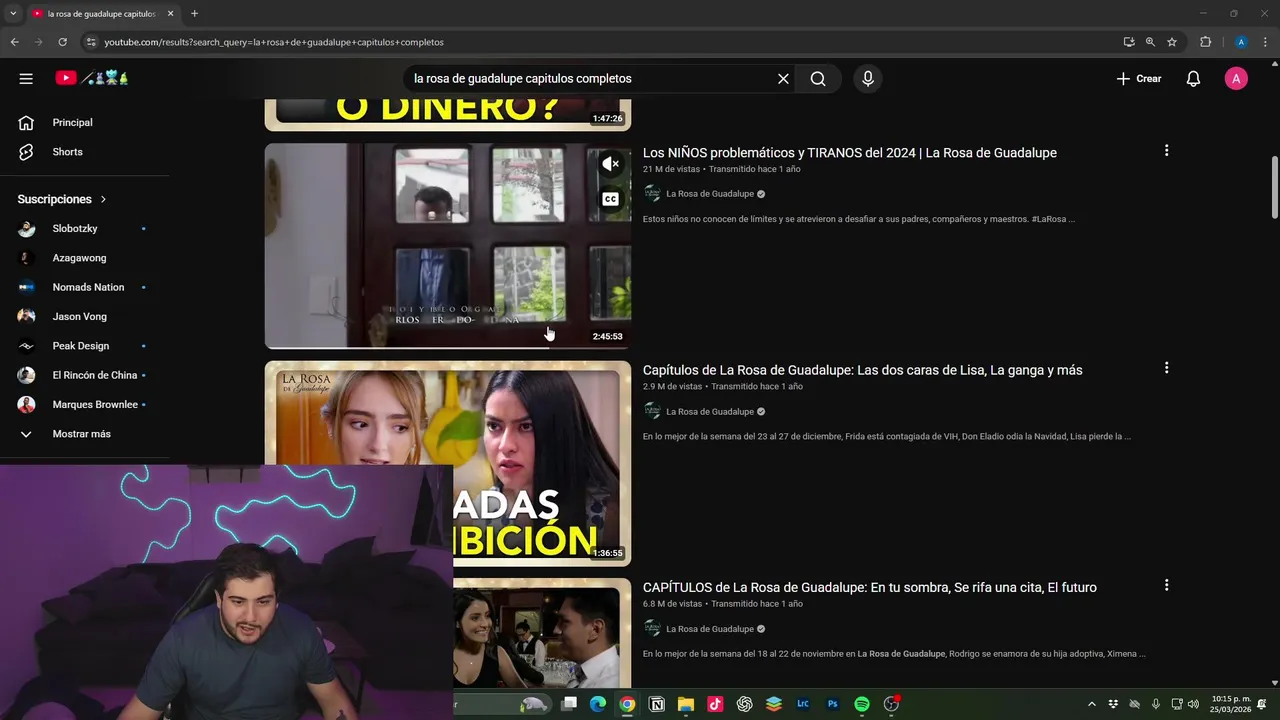This screenshot has width=1280, height=720.
Task: Unmute the NIÑOS problemáticos video preview
Action: click(610, 164)
